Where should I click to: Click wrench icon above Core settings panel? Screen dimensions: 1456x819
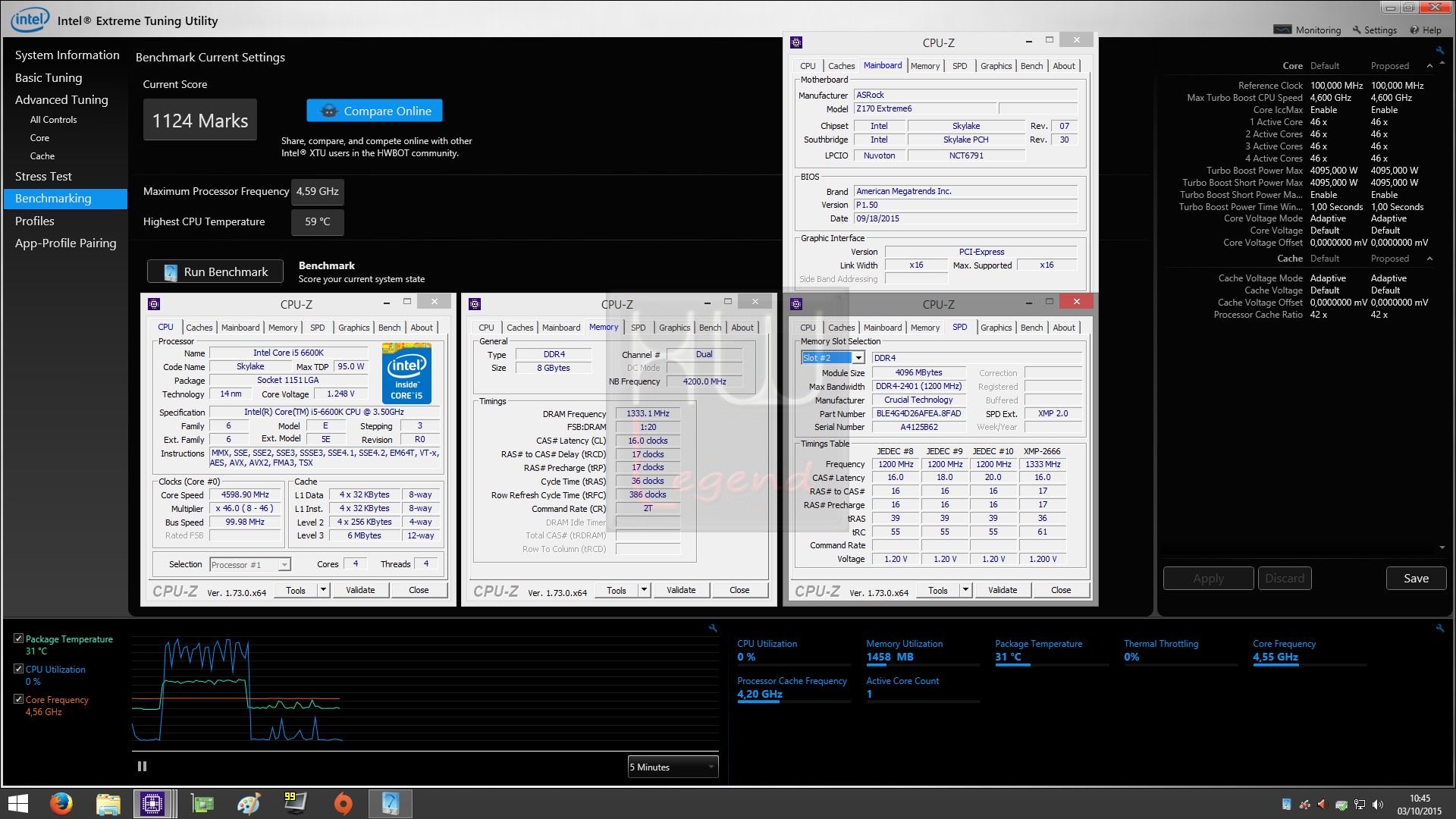[x=1440, y=50]
